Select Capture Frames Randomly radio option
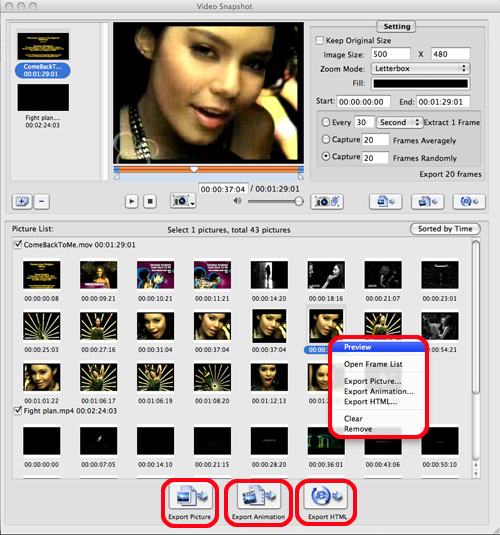This screenshot has height=535, width=500. [x=326, y=156]
